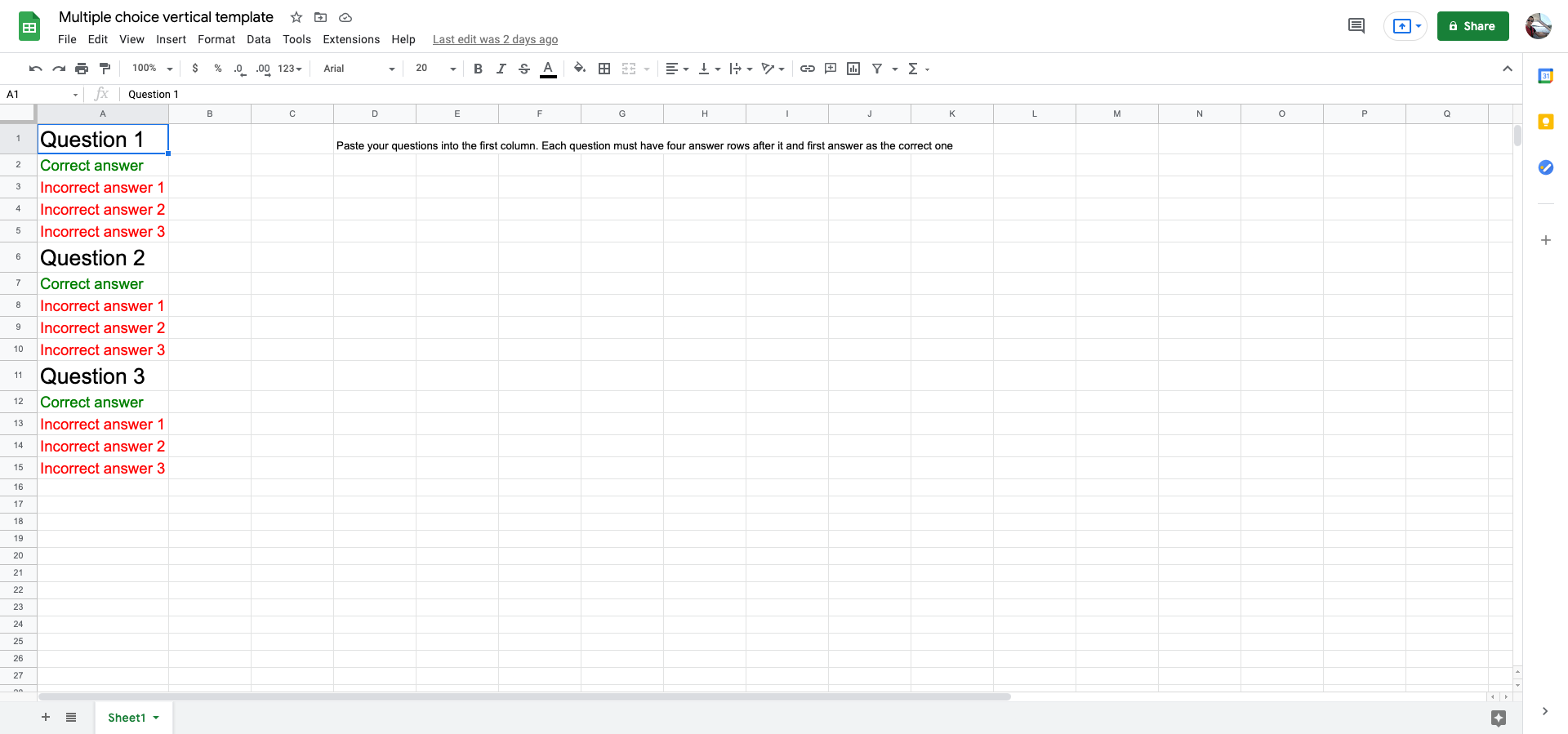This screenshot has height=734, width=1568.
Task: Open the Format menu
Action: click(216, 39)
